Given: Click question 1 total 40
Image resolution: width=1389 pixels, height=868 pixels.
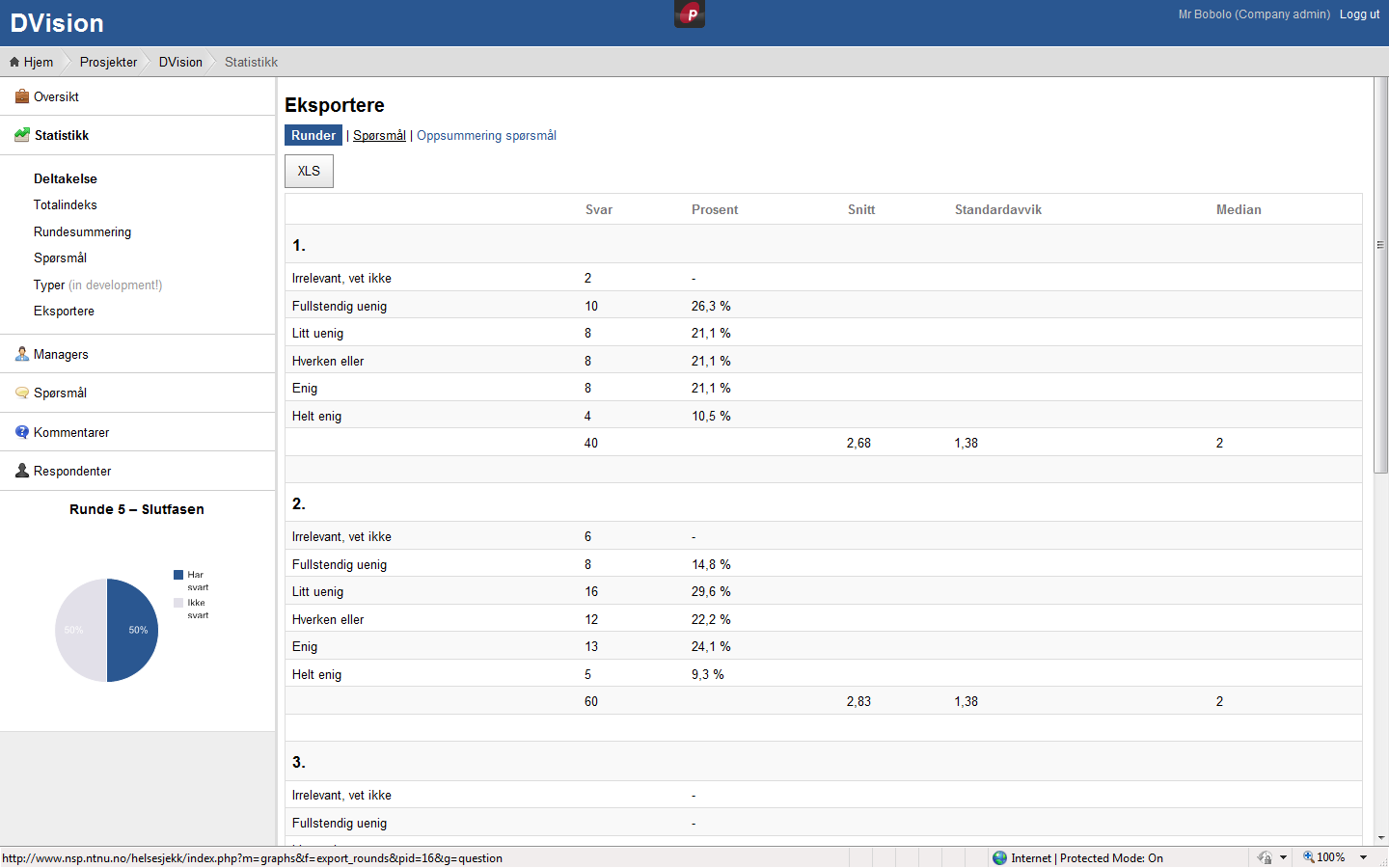Looking at the screenshot, I should pos(591,443).
